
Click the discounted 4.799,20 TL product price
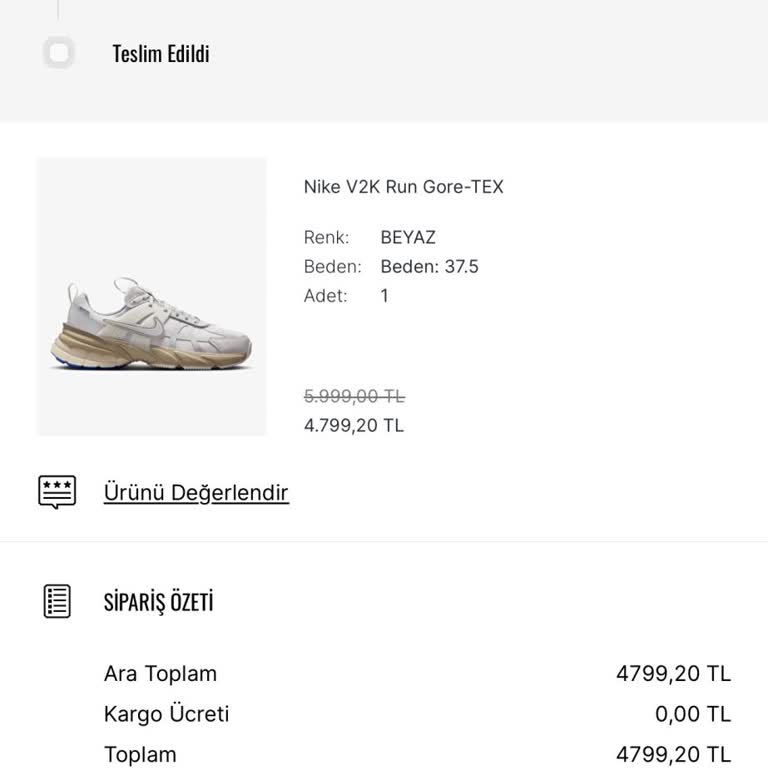point(354,426)
